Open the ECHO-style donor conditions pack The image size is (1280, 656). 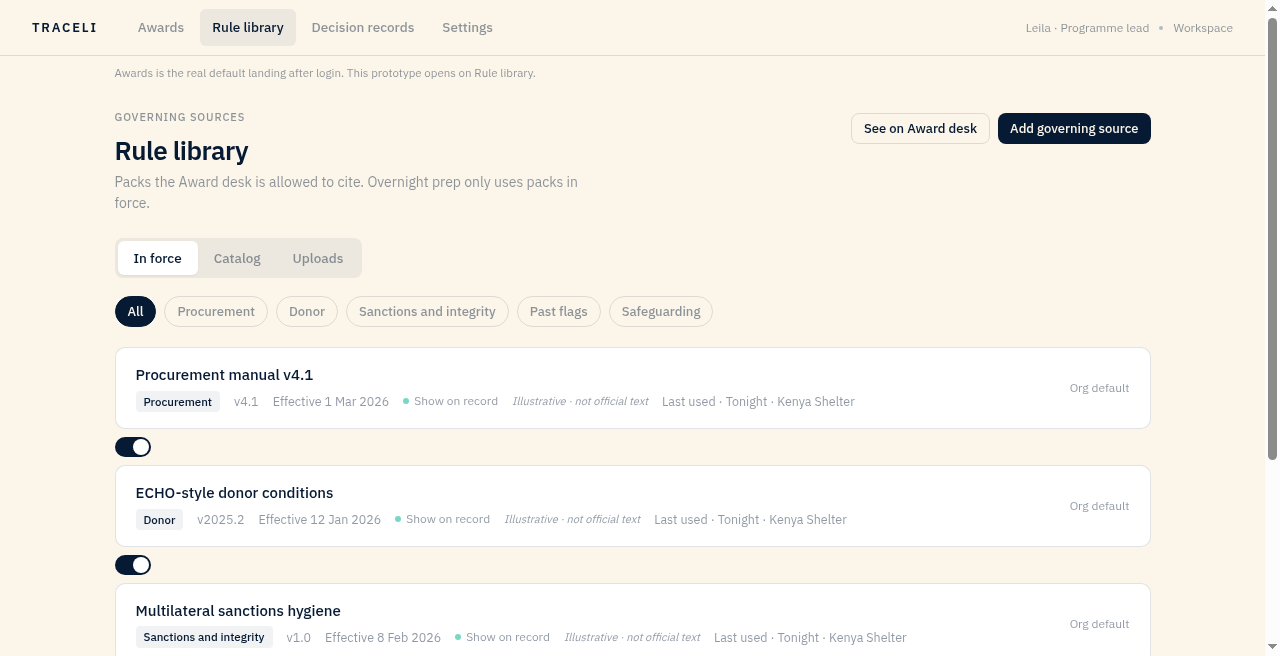pyautogui.click(x=633, y=506)
